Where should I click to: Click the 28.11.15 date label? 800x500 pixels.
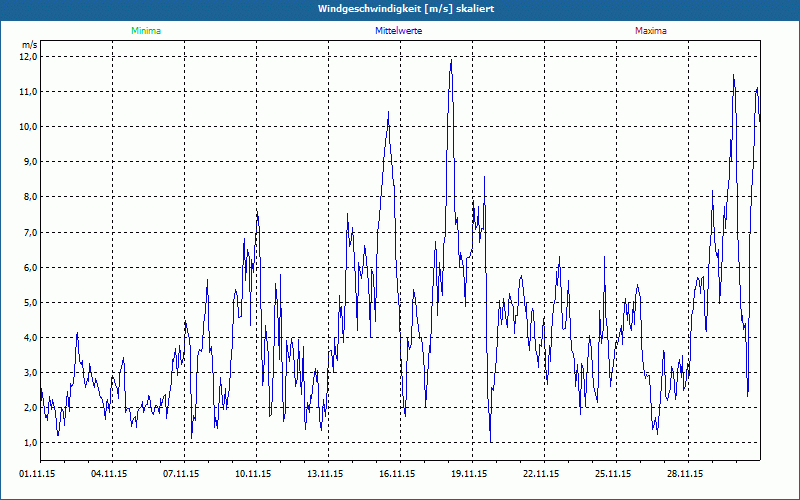pyautogui.click(x=685, y=474)
